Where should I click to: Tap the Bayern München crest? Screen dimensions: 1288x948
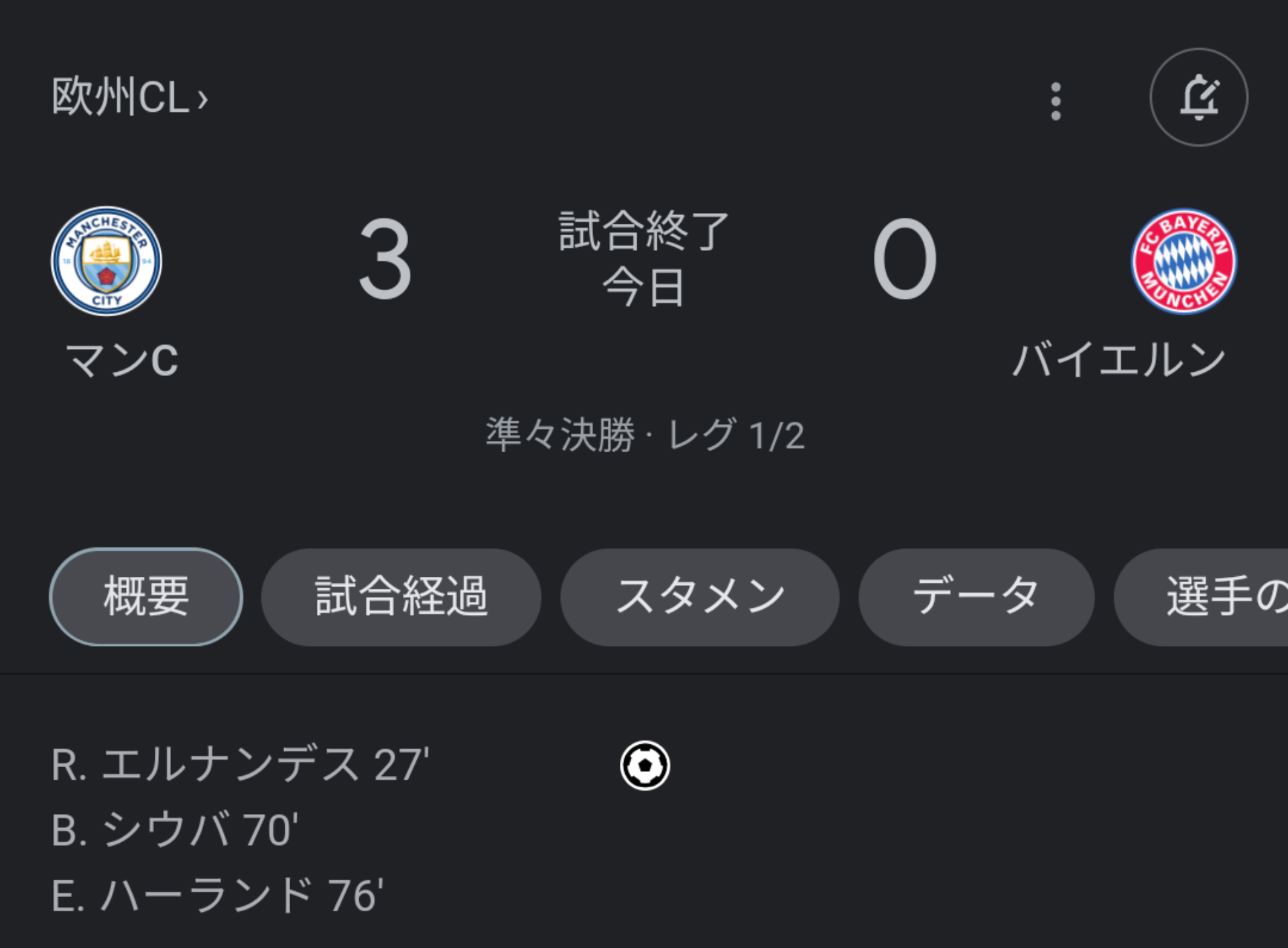1183,261
